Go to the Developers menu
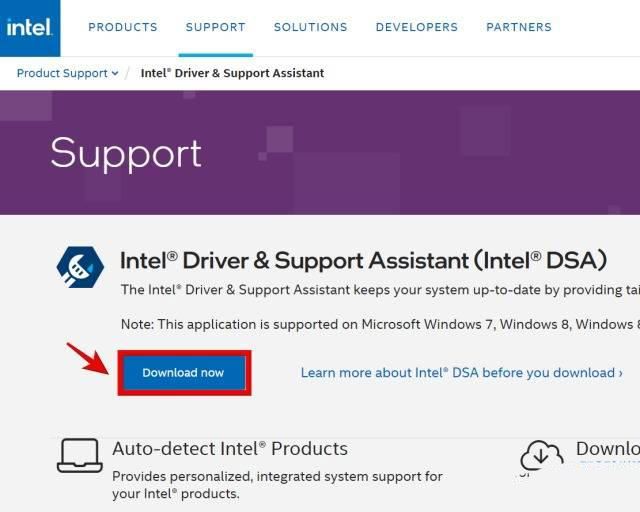The image size is (640, 512). 416,27
